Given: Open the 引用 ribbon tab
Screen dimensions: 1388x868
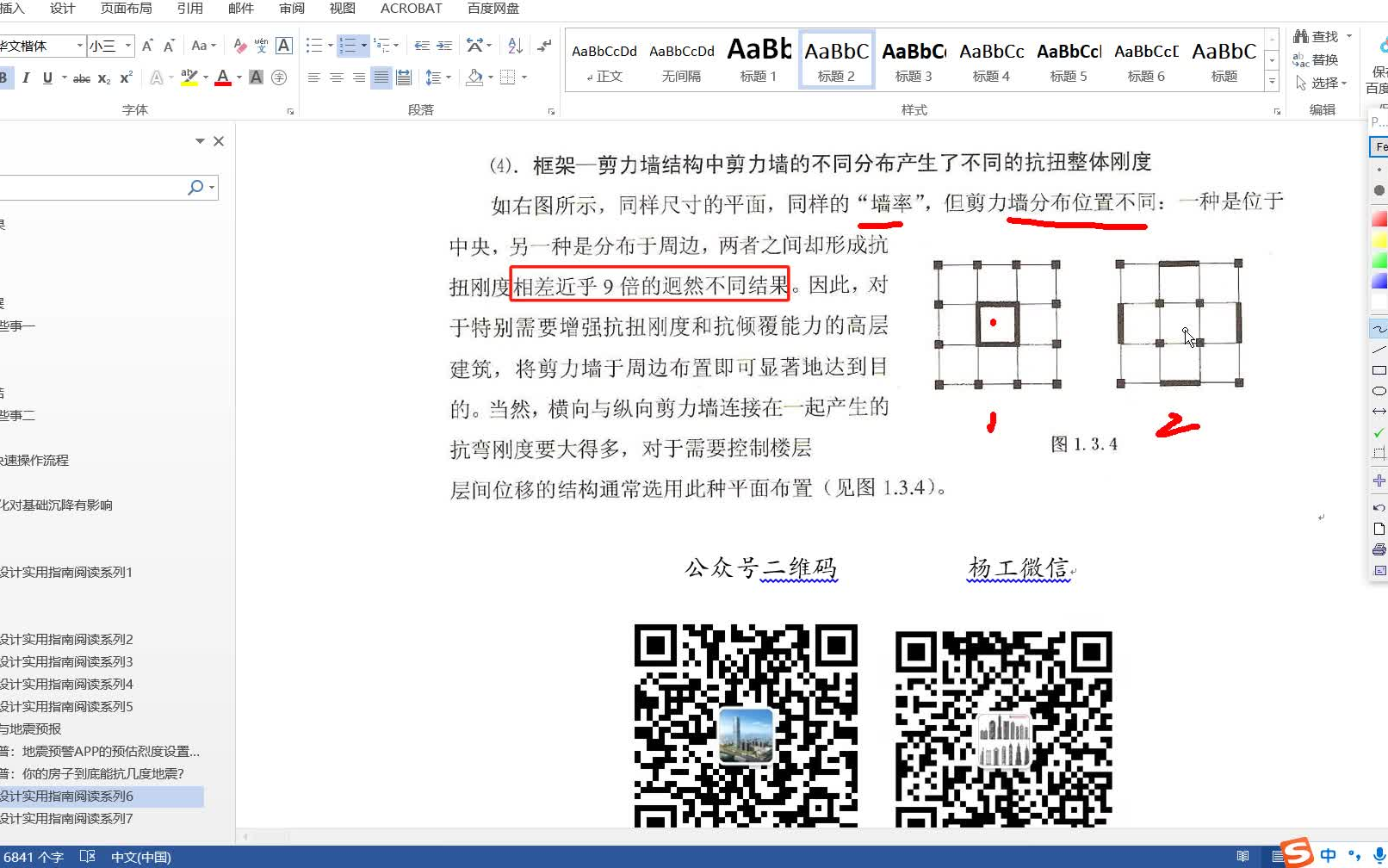Looking at the screenshot, I should (190, 9).
